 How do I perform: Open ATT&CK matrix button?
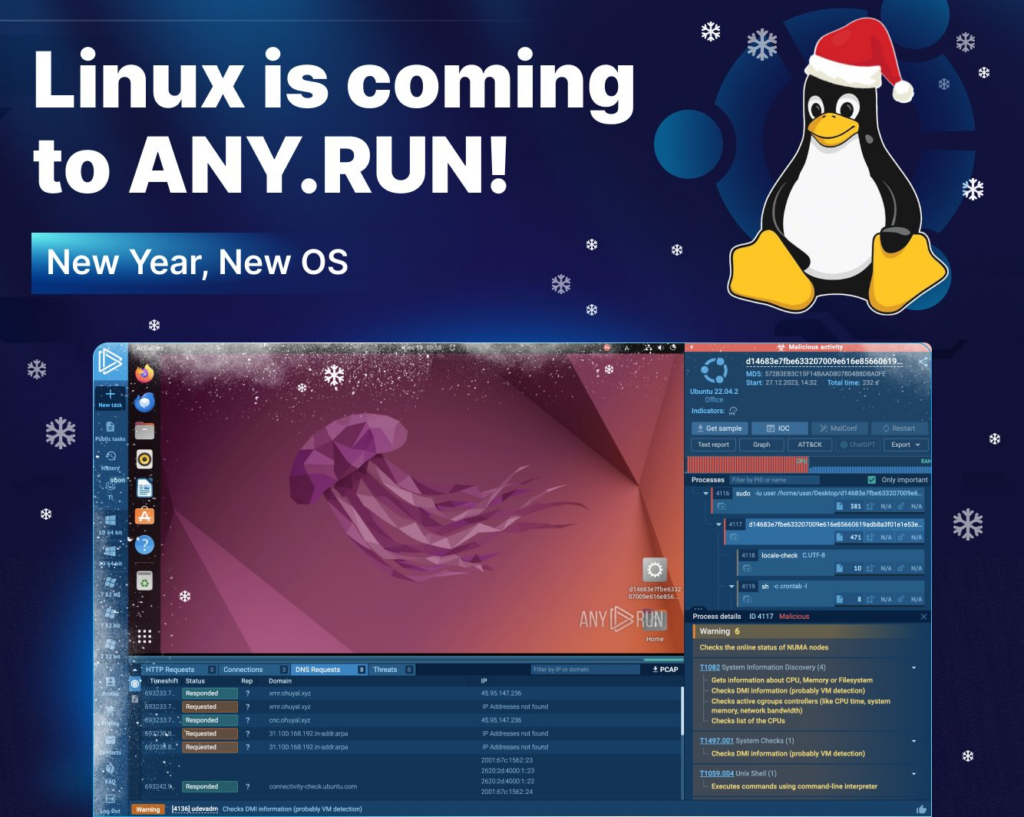[810, 445]
